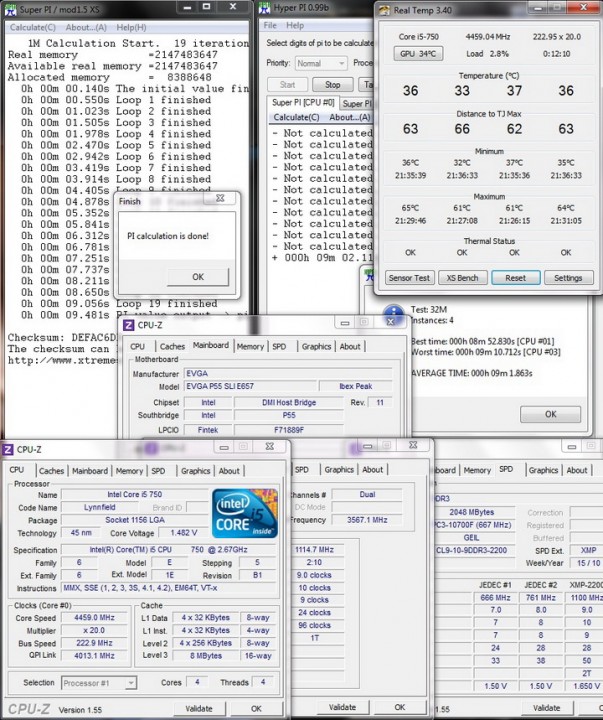Click the disabled Start button in Hyper PI
The width and height of the screenshot is (603, 720).
click(287, 85)
